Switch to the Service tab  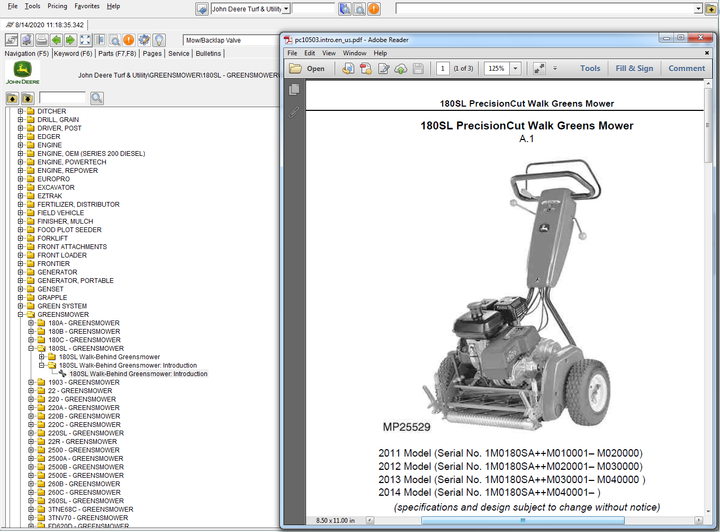[179, 53]
